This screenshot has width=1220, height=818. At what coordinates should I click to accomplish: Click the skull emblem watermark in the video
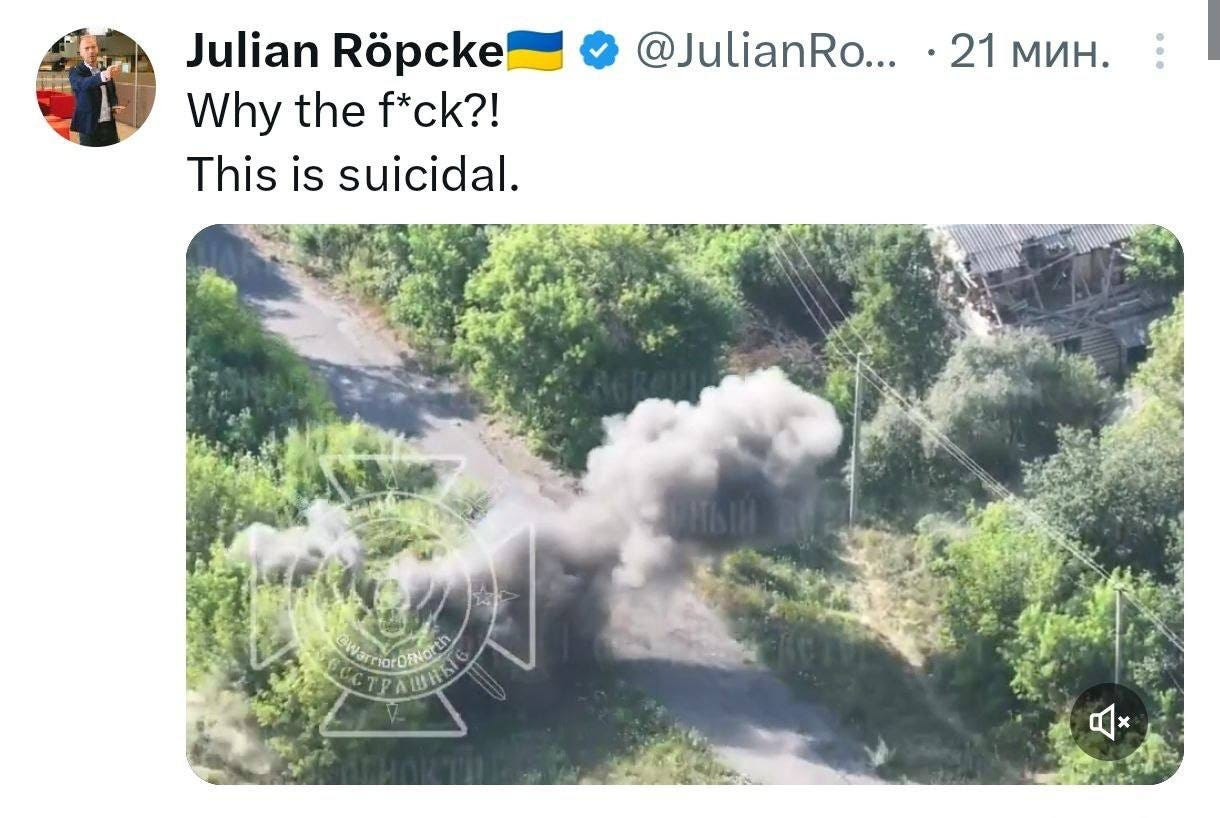[388, 601]
